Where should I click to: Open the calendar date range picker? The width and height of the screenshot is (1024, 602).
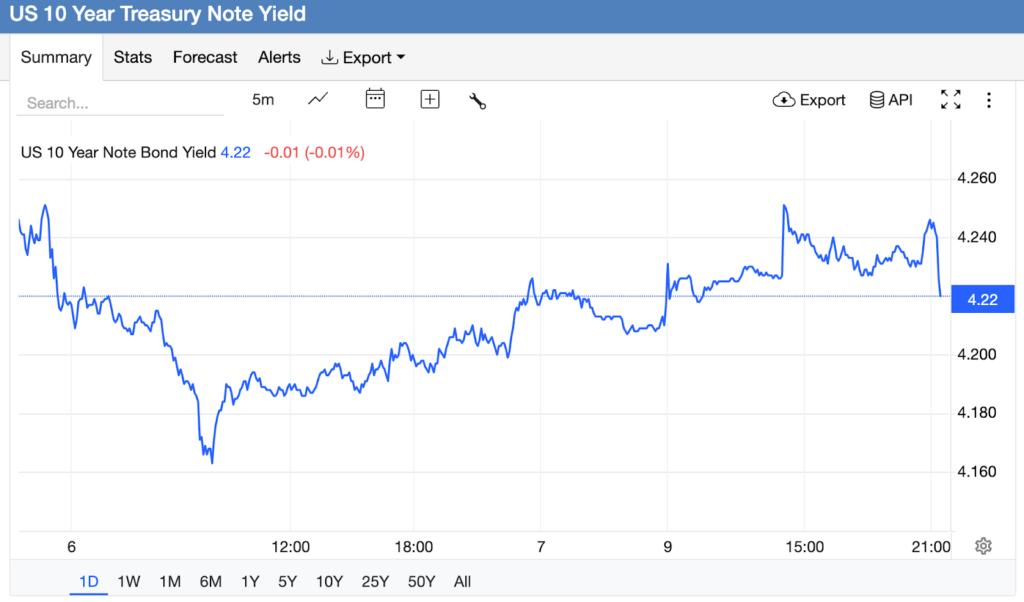point(375,99)
